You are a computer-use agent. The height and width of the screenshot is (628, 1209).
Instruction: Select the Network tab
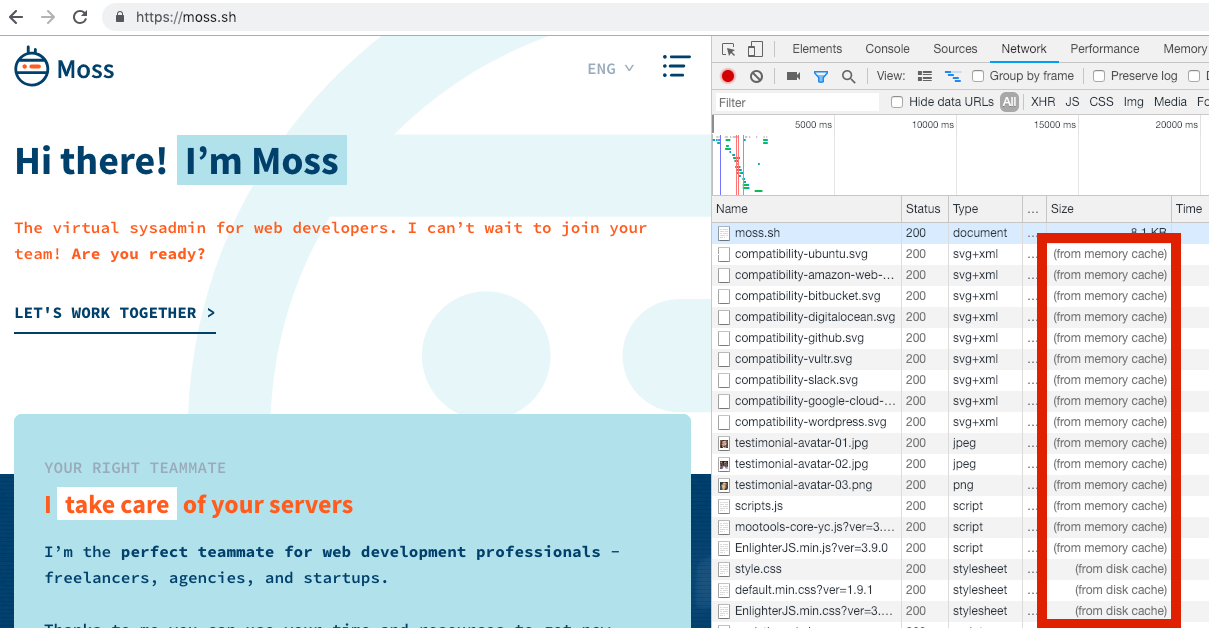coord(1024,49)
